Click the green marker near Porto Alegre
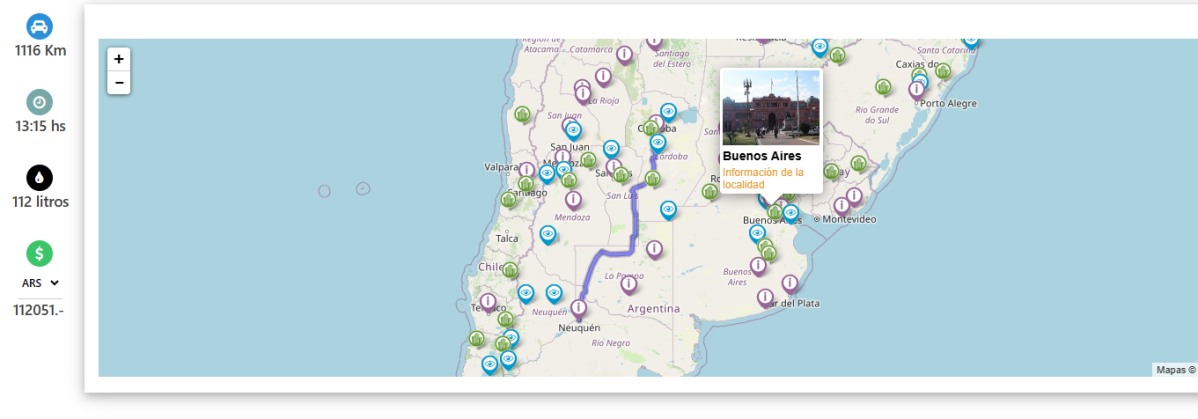The image size is (1198, 419). click(x=943, y=70)
